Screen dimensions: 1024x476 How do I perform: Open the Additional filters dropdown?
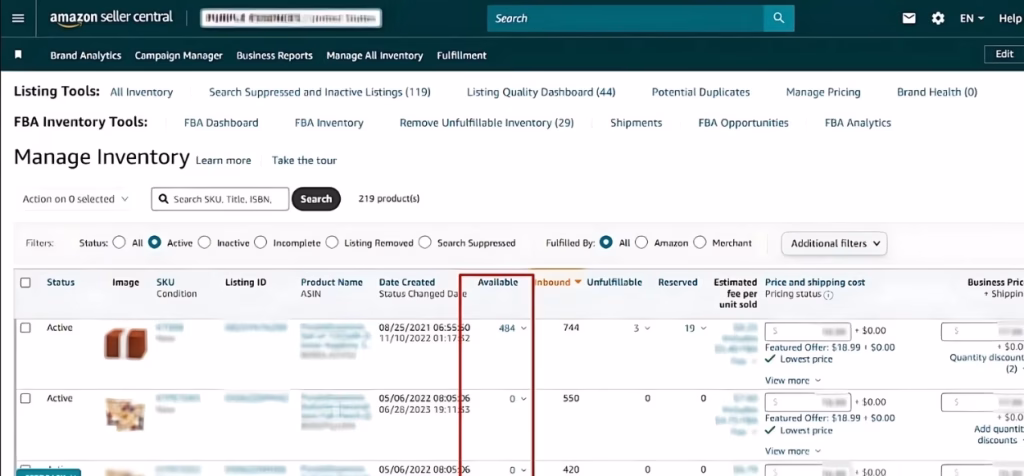pyautogui.click(x=834, y=243)
